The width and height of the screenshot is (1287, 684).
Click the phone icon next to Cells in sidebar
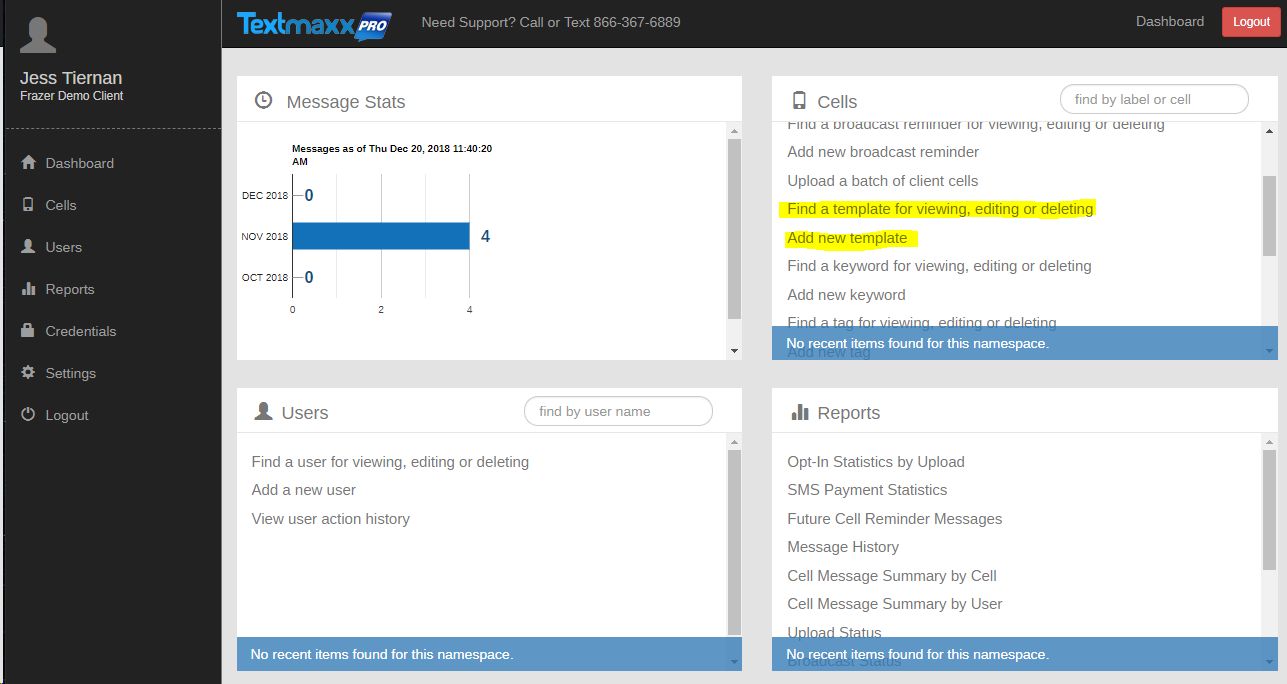pyautogui.click(x=28, y=205)
